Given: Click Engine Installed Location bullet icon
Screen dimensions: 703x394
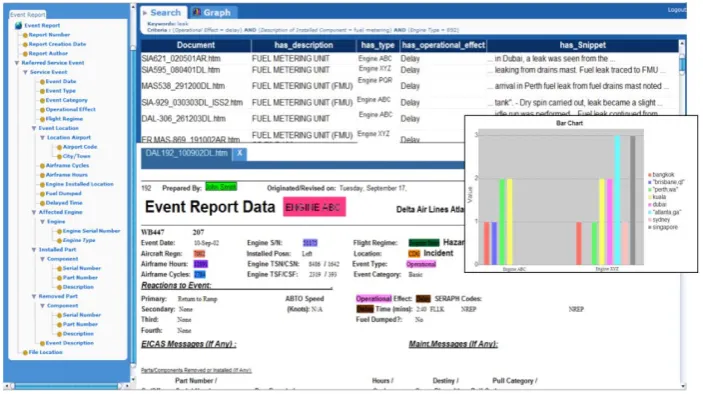Looking at the screenshot, I should click(x=42, y=185).
